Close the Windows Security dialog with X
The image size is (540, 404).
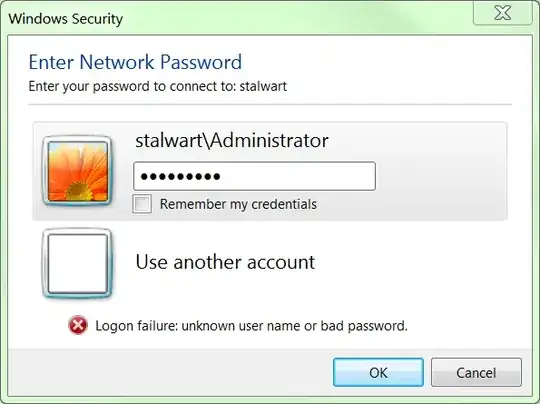pos(503,13)
